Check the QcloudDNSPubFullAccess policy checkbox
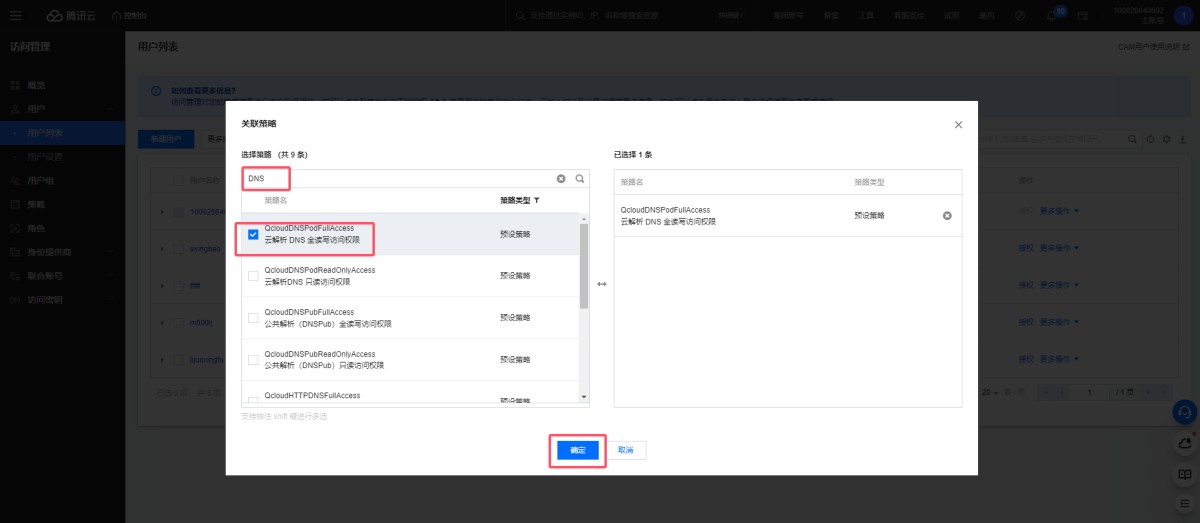Screen dimensions: 1200x523 point(253,318)
